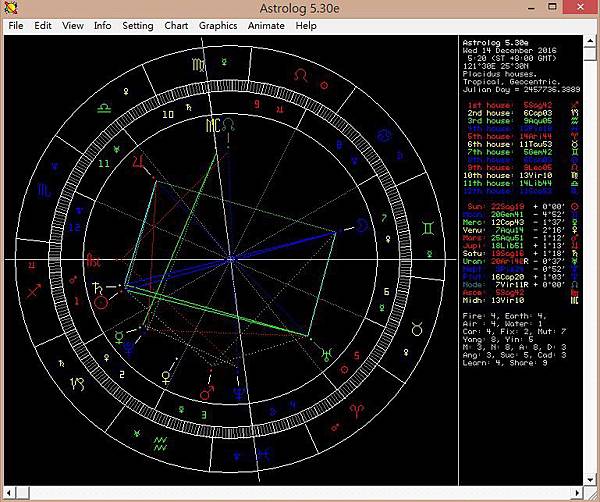Click the North Node glyph beside MC
Viewport: 600px width, 502px height.
click(x=228, y=125)
